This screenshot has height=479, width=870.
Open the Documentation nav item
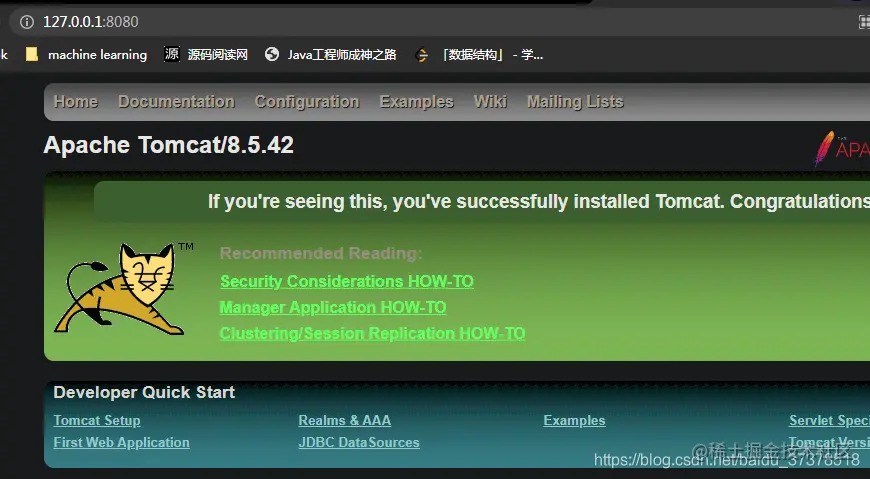(x=176, y=102)
